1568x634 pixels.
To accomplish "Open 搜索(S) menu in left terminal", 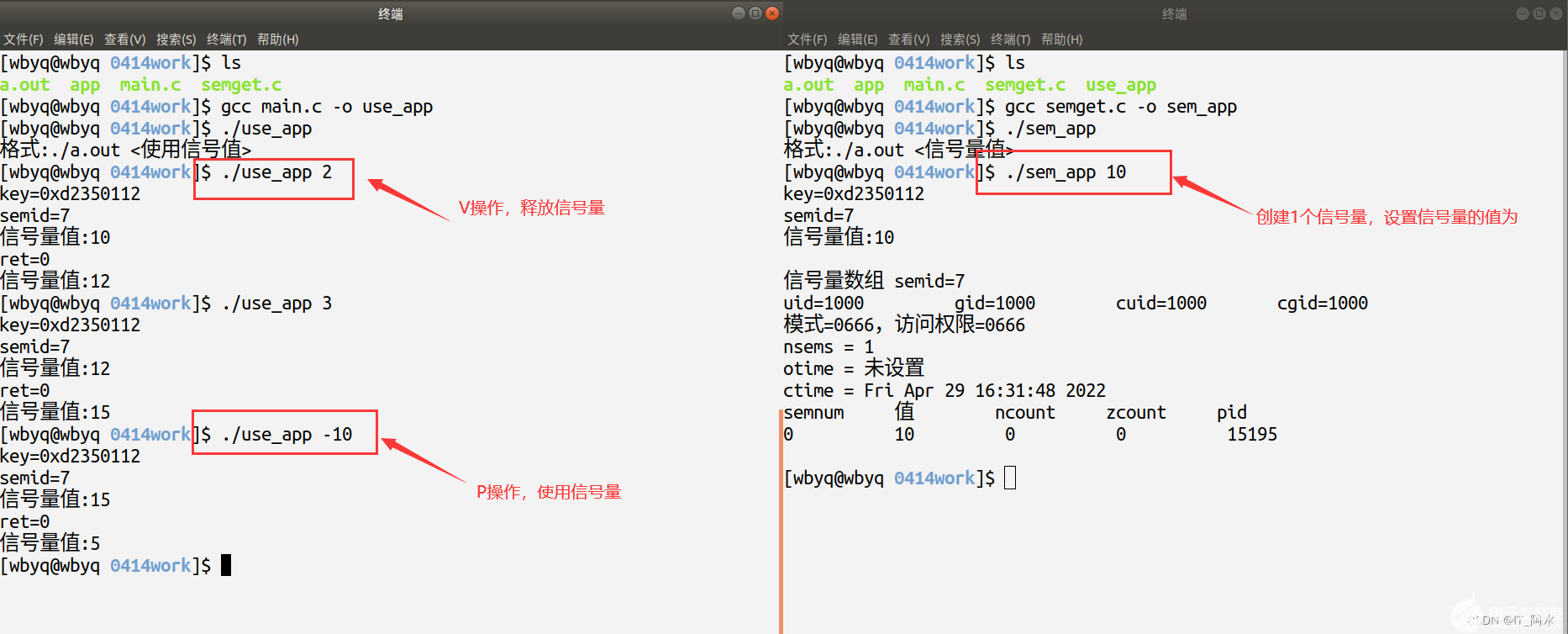I will (176, 40).
